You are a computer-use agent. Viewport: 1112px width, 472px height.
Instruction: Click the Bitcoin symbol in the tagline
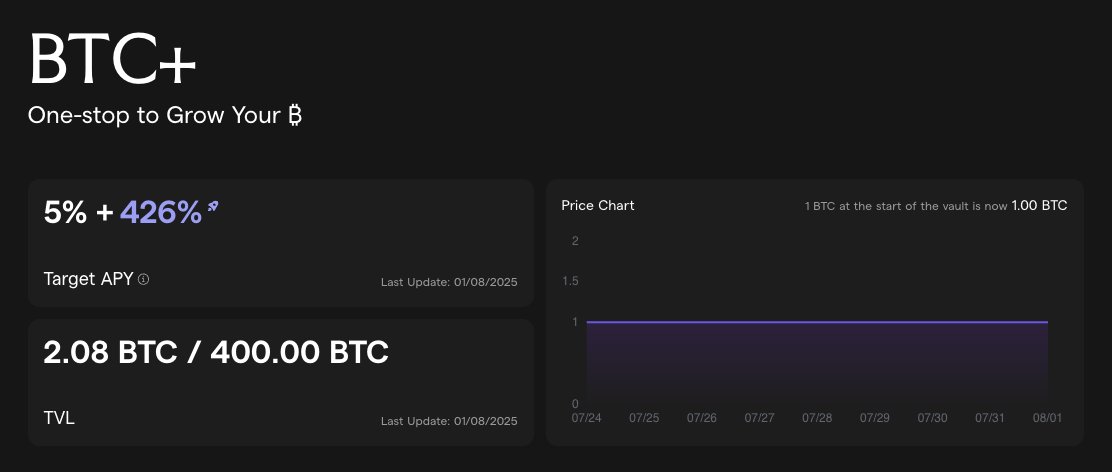[x=295, y=115]
